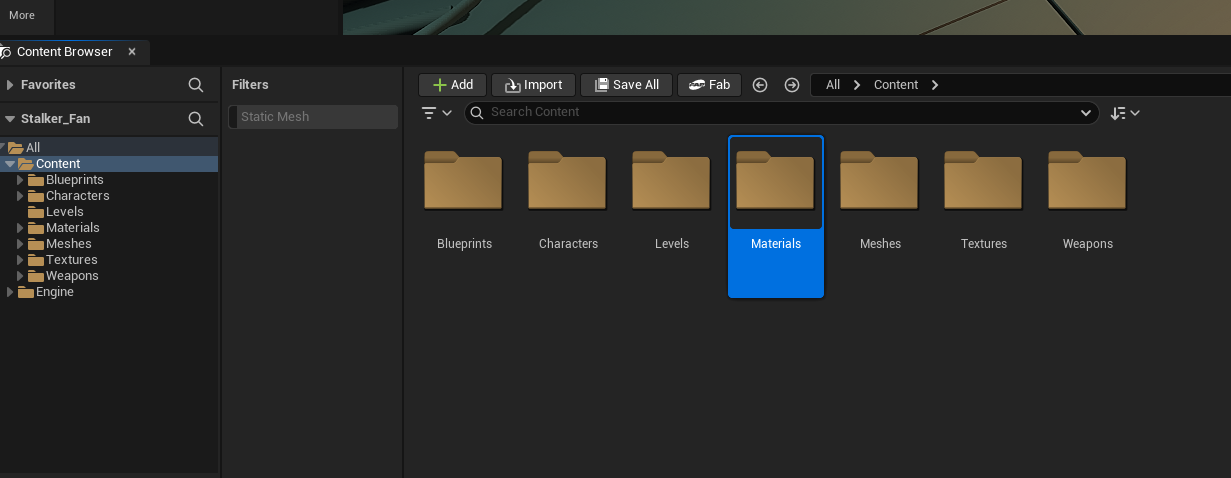Close the Content Browser tab

132,52
